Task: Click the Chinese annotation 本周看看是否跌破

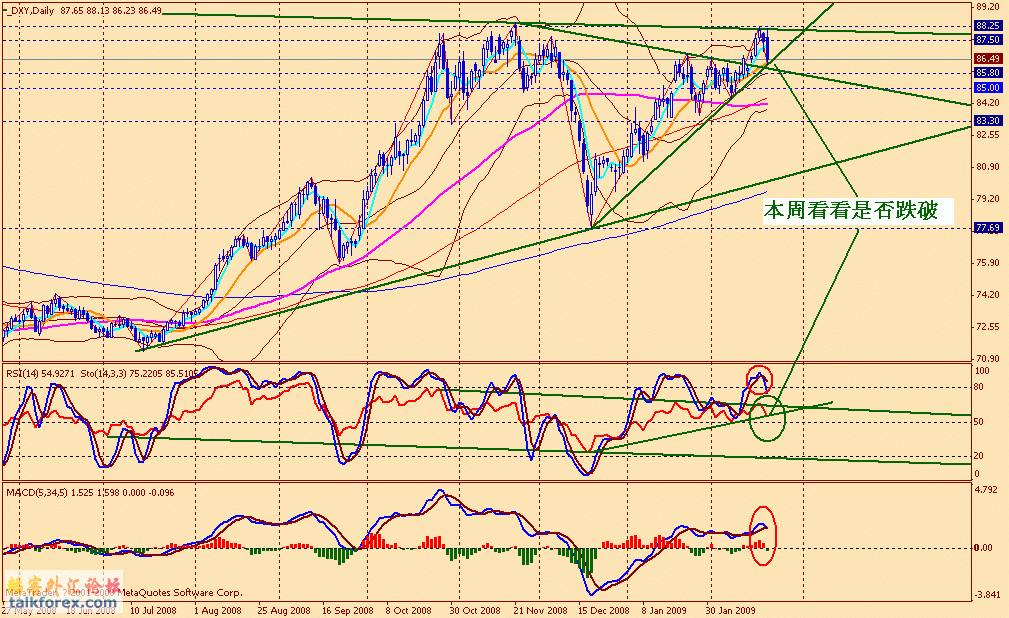Action: pyautogui.click(x=851, y=211)
